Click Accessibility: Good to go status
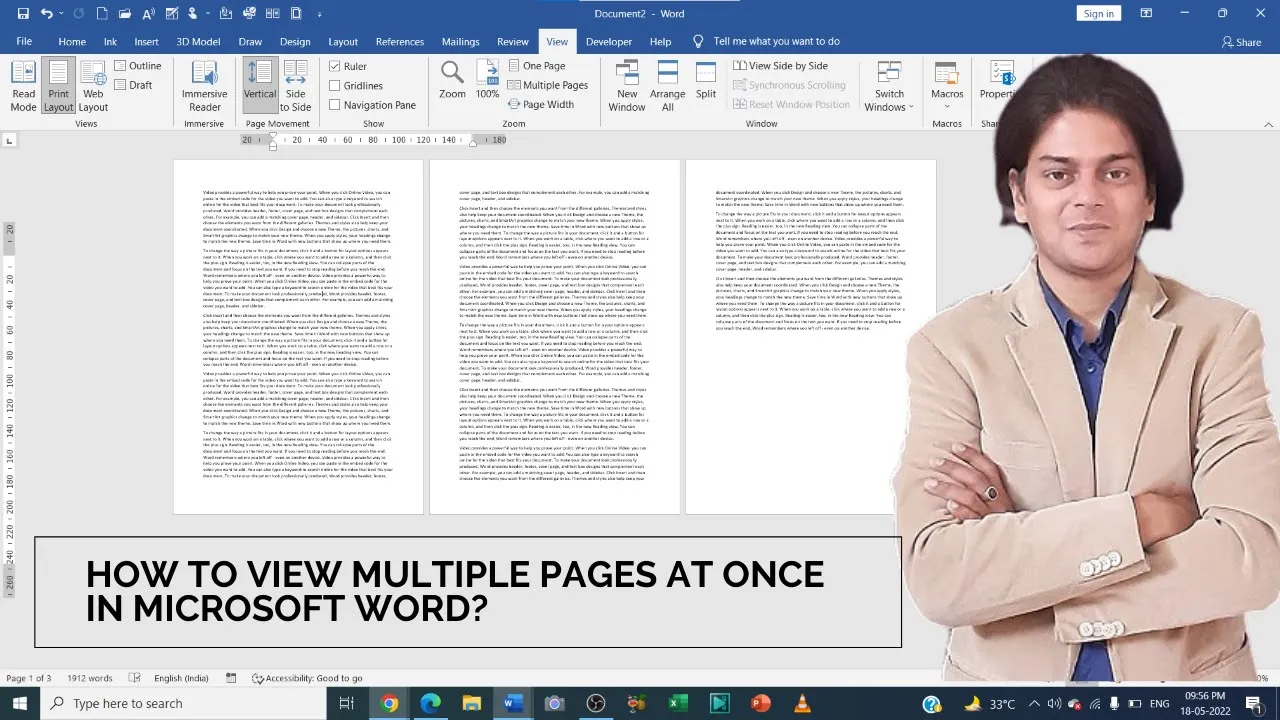The image size is (1280, 720). pos(308,678)
